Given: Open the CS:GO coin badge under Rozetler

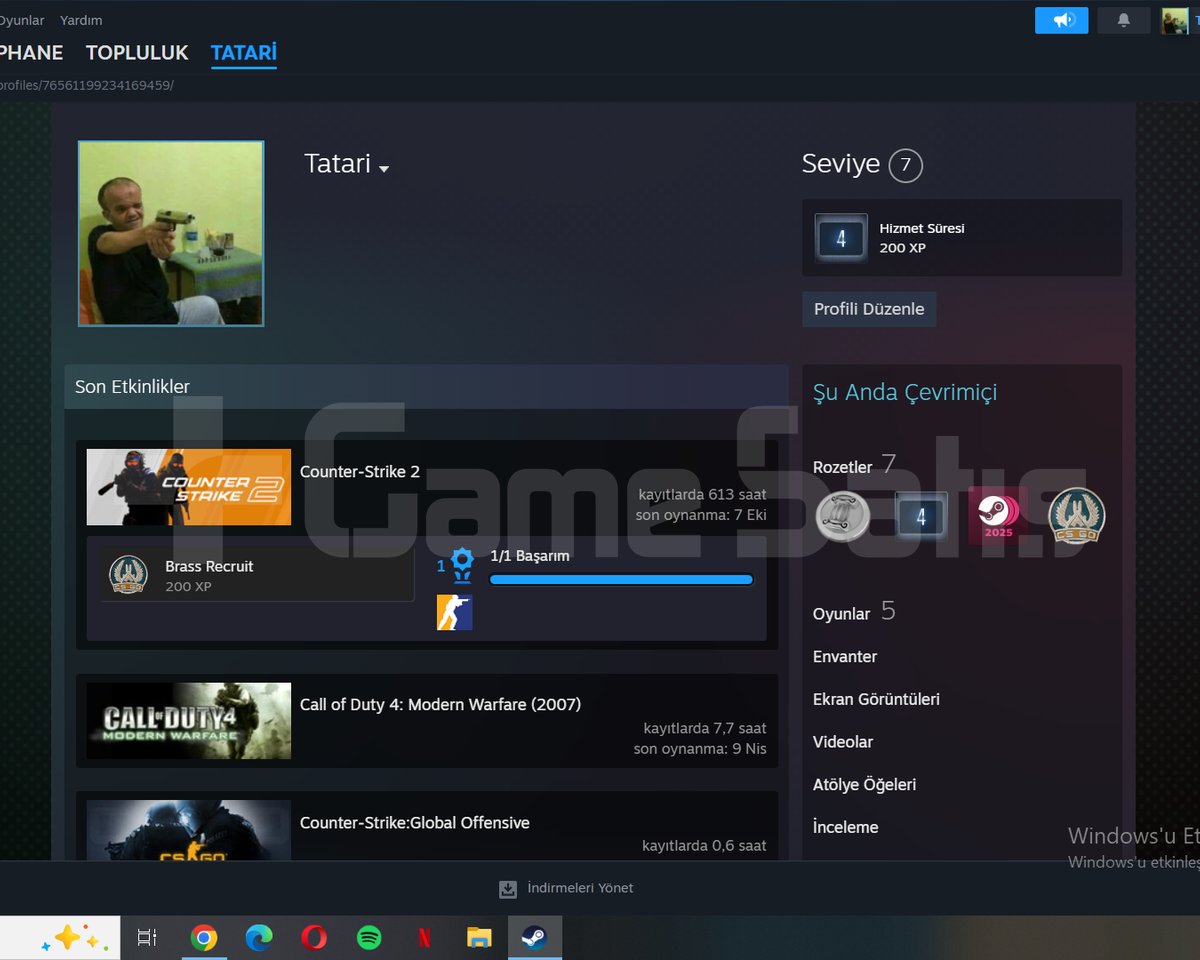Looking at the screenshot, I should click(x=1076, y=516).
